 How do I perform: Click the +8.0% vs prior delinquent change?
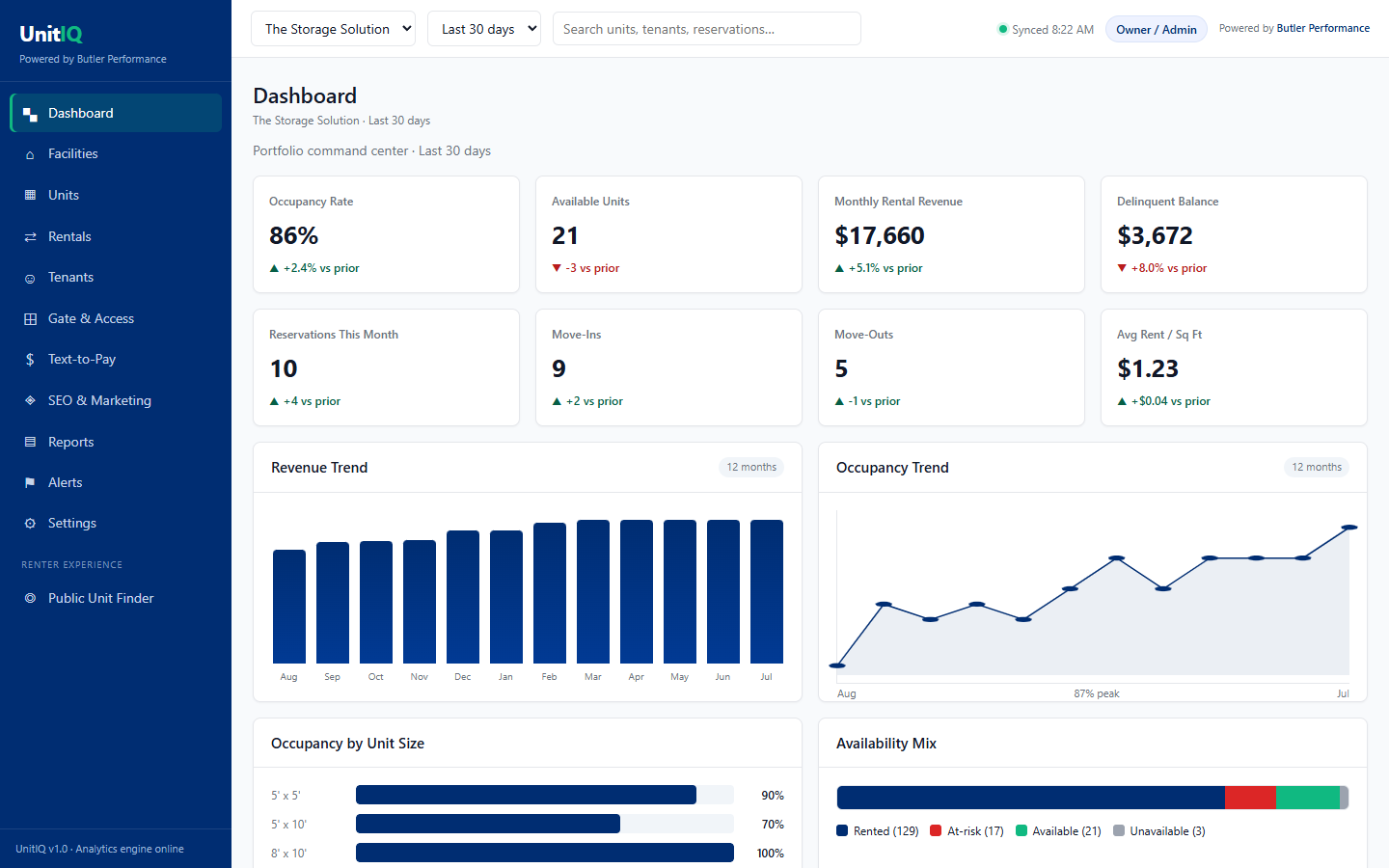1162,268
